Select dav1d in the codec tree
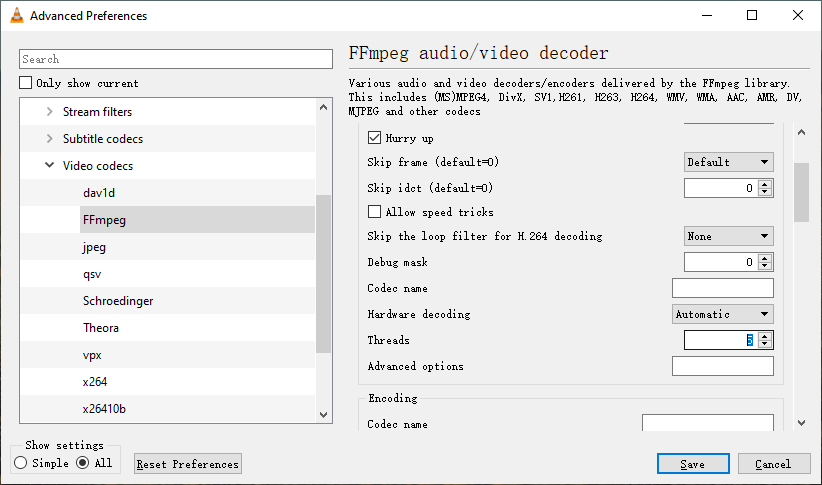 point(99,193)
